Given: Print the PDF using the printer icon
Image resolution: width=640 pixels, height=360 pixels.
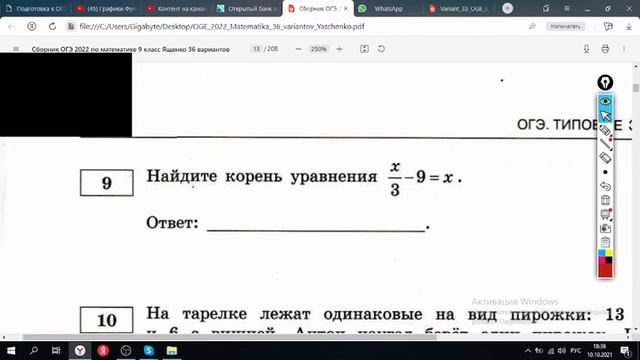Looking at the screenshot, I should click(x=605, y=49).
